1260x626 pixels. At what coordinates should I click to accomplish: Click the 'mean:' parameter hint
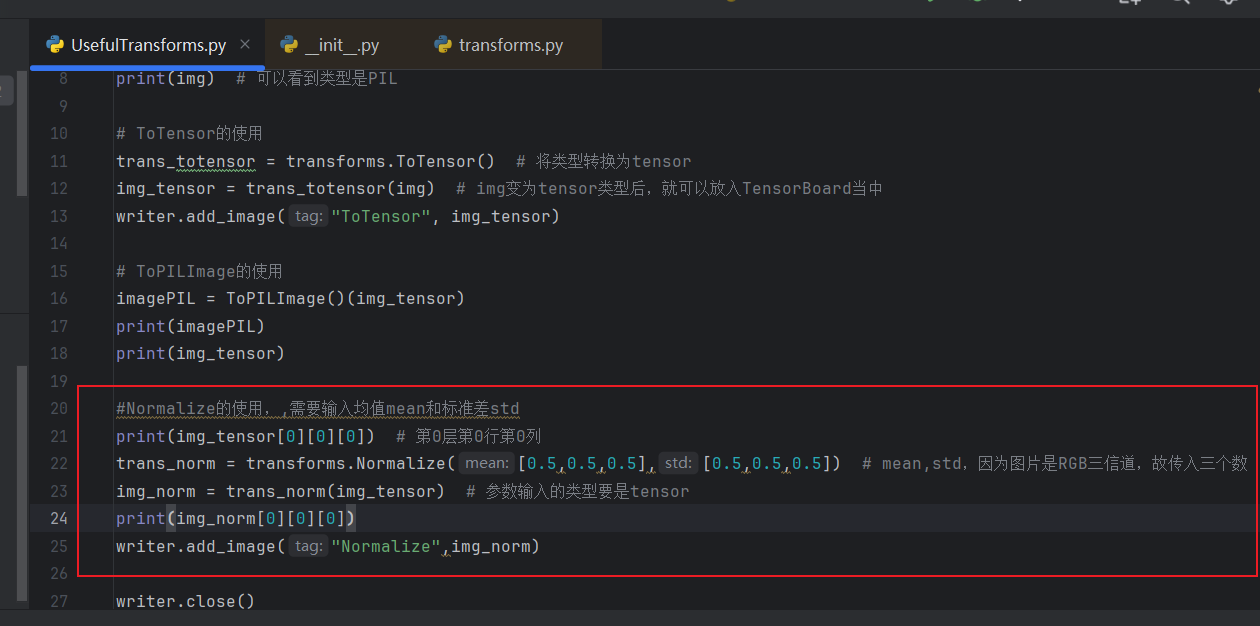click(487, 463)
